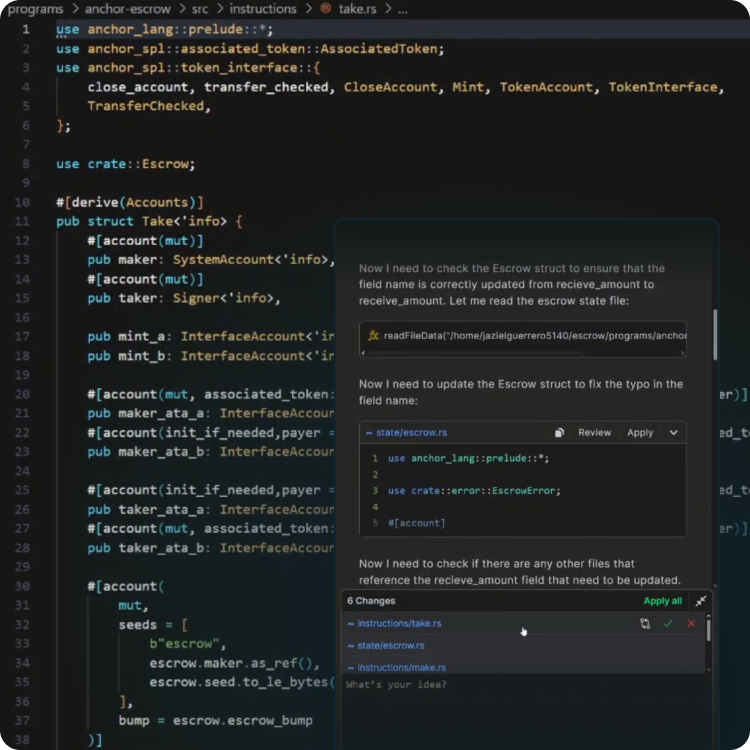Click 'b"escrow",' on line 33
The height and width of the screenshot is (750, 750).
(x=188, y=644)
